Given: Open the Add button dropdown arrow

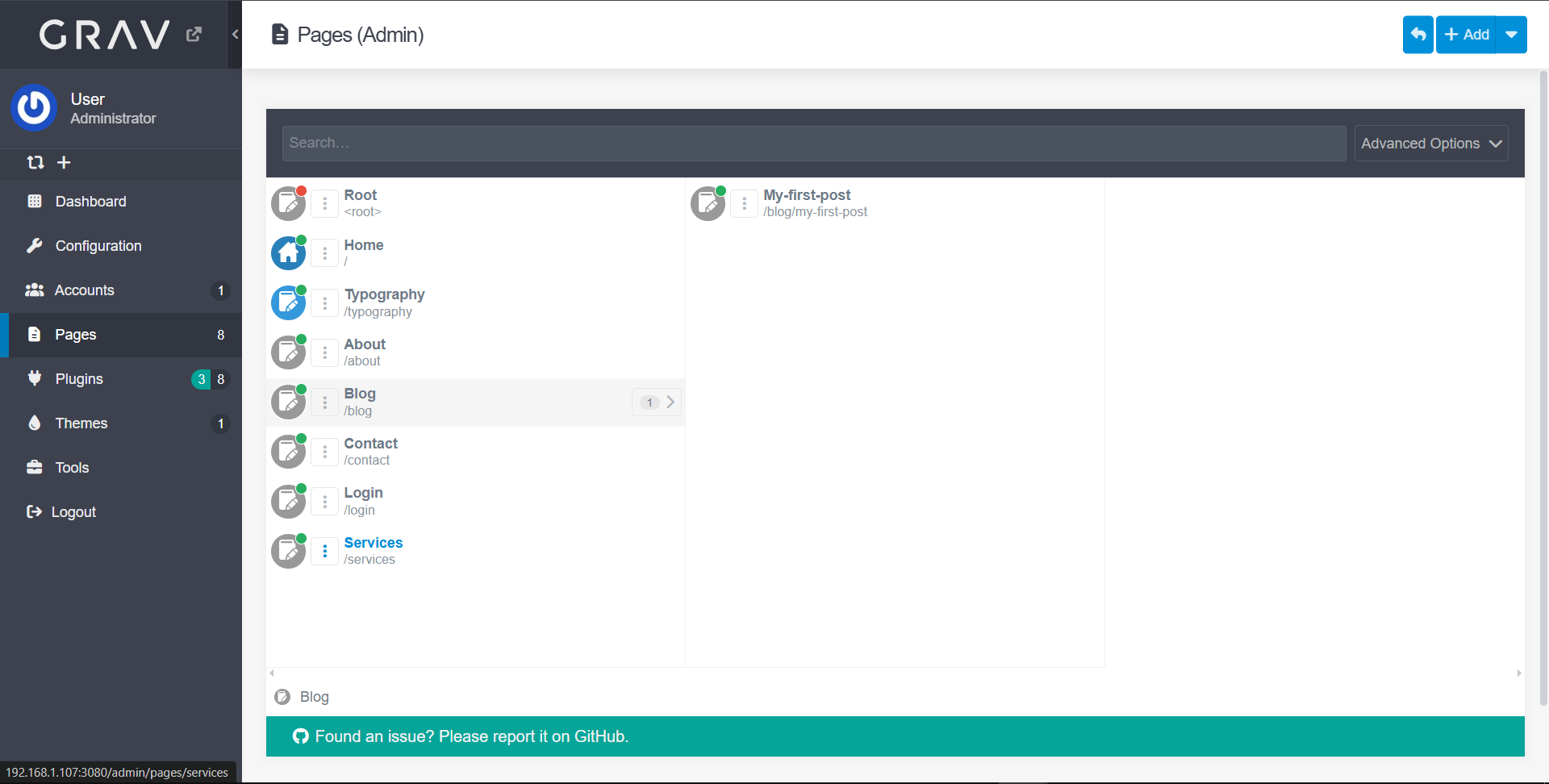Looking at the screenshot, I should click(x=1511, y=35).
